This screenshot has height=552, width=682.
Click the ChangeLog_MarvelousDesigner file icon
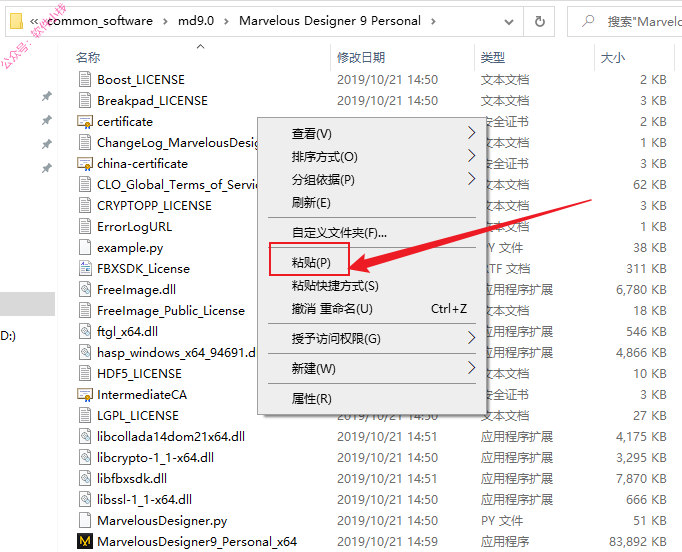(x=85, y=143)
